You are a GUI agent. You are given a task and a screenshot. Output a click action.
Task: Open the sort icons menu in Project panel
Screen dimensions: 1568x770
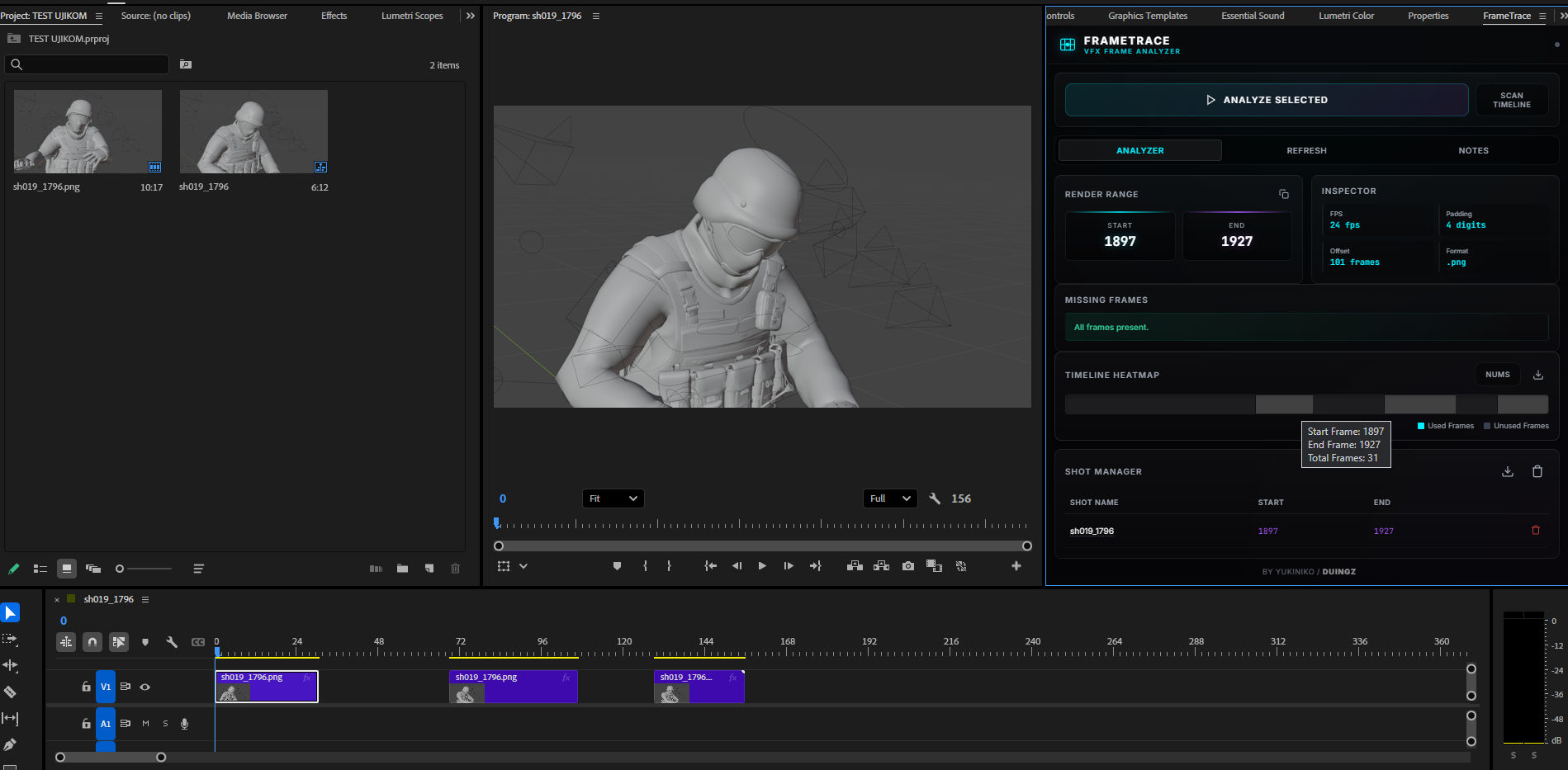pos(198,569)
